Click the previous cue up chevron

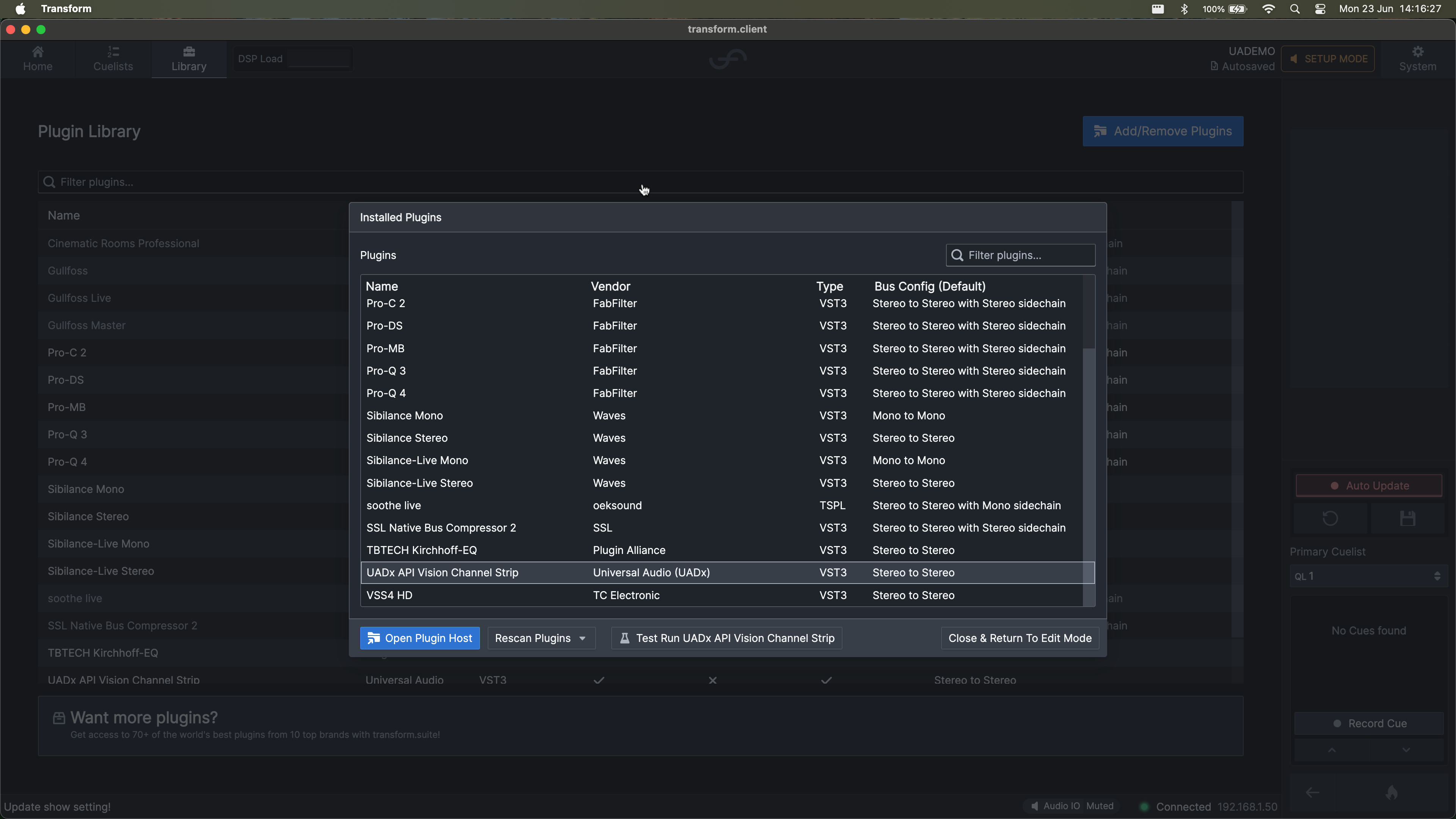[x=1332, y=750]
